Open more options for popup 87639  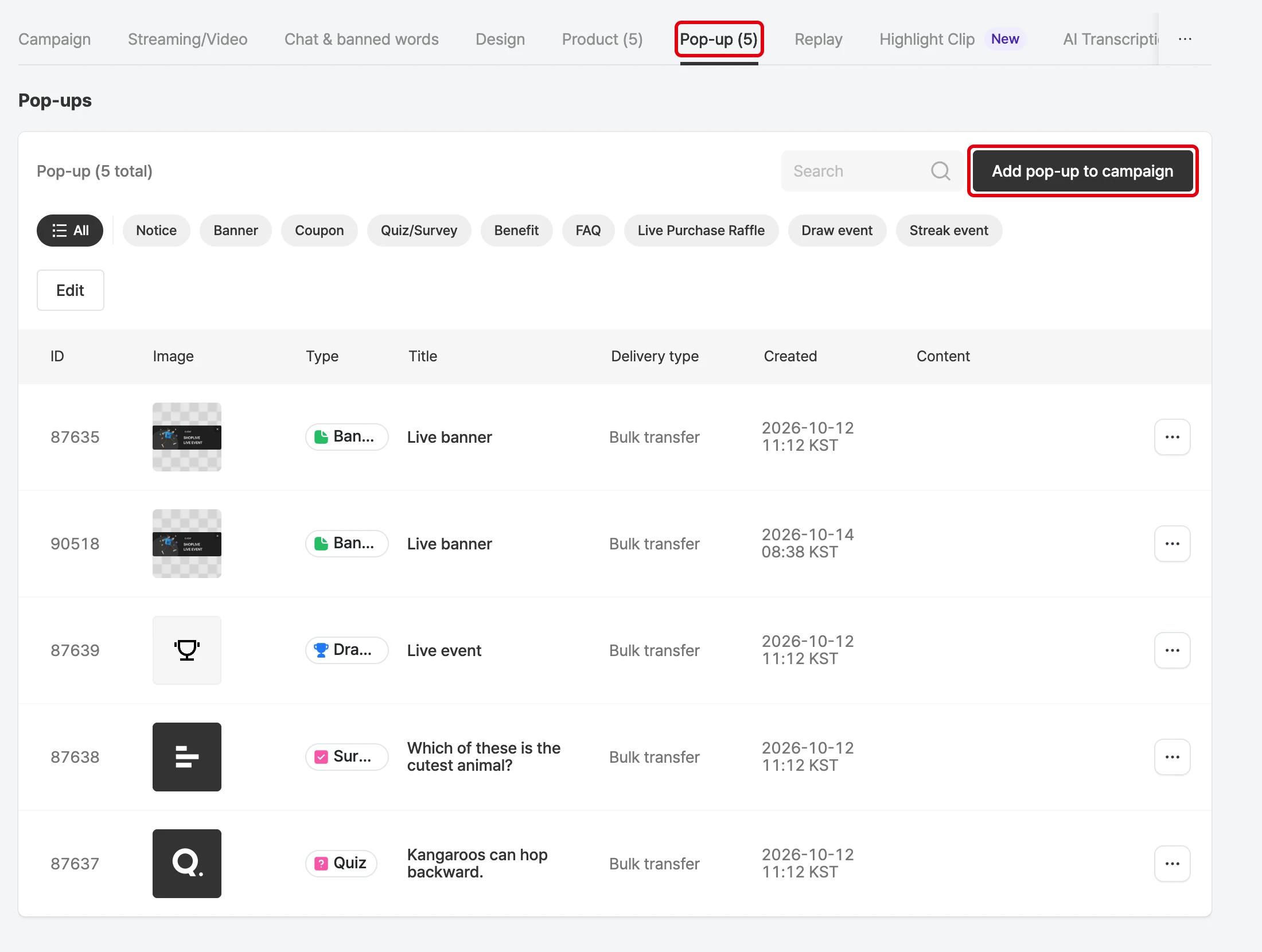click(1172, 650)
